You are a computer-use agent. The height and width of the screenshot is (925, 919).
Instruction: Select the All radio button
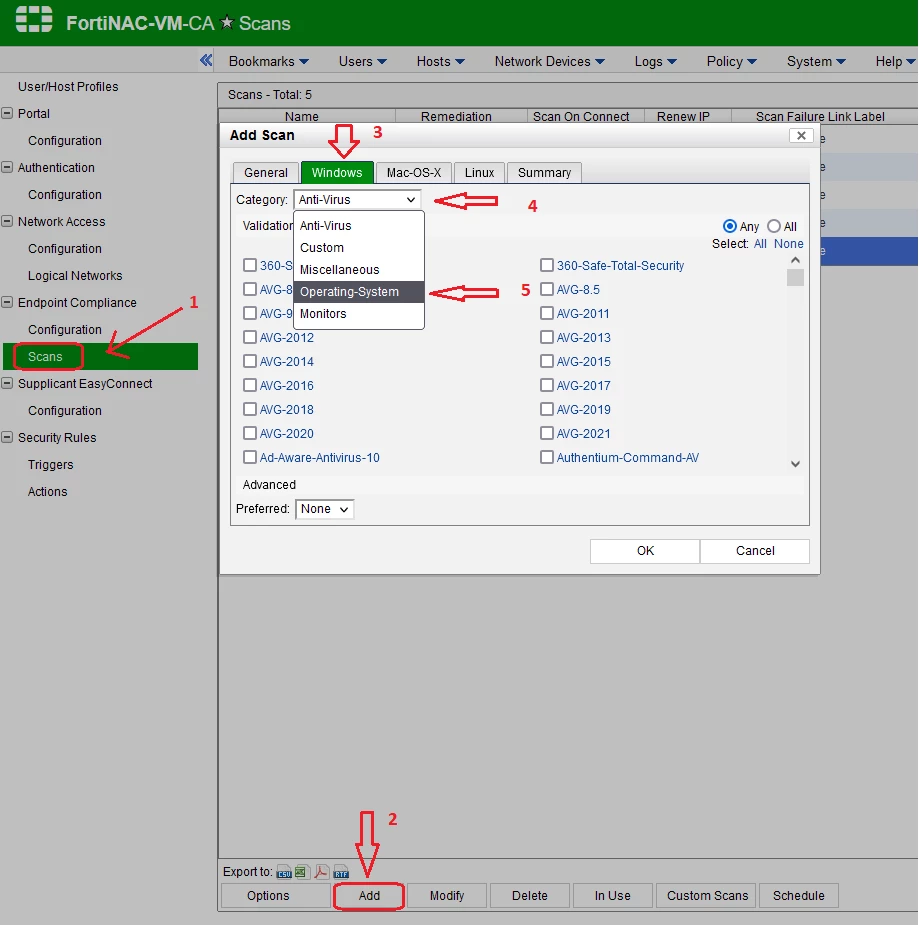pos(774,227)
